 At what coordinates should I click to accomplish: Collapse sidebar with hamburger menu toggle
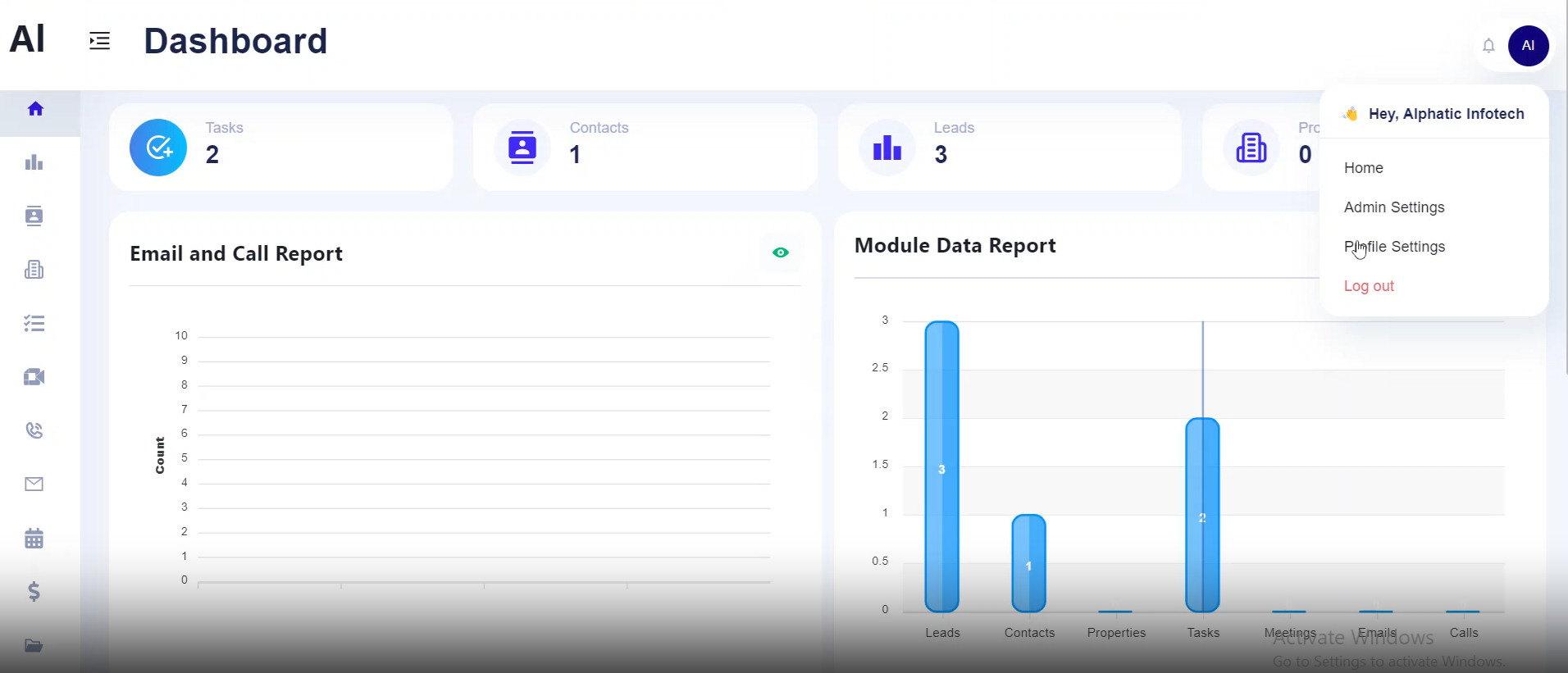99,41
